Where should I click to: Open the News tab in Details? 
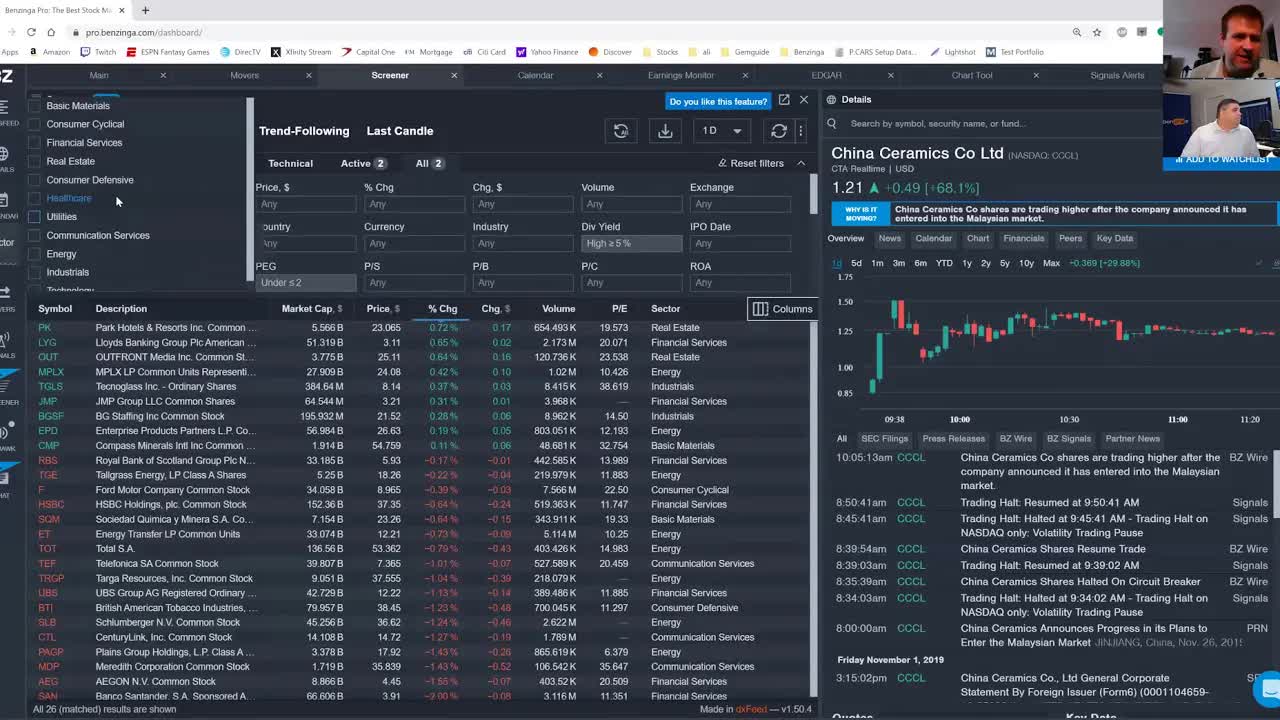click(x=889, y=239)
